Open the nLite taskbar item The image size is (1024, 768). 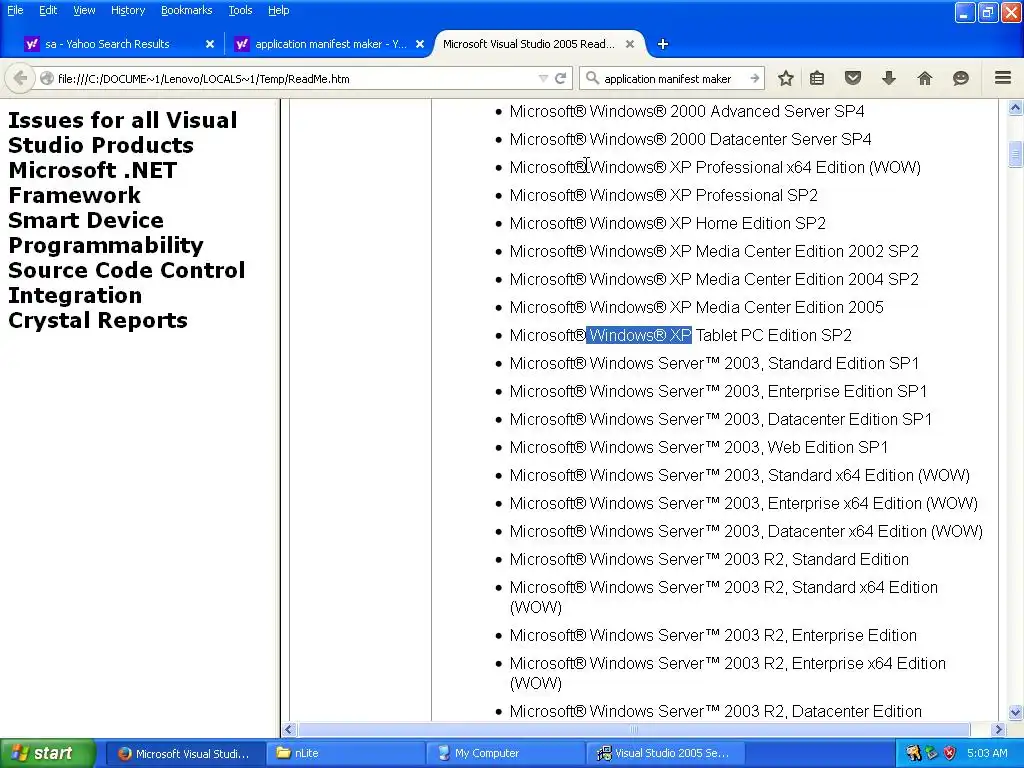pos(345,753)
